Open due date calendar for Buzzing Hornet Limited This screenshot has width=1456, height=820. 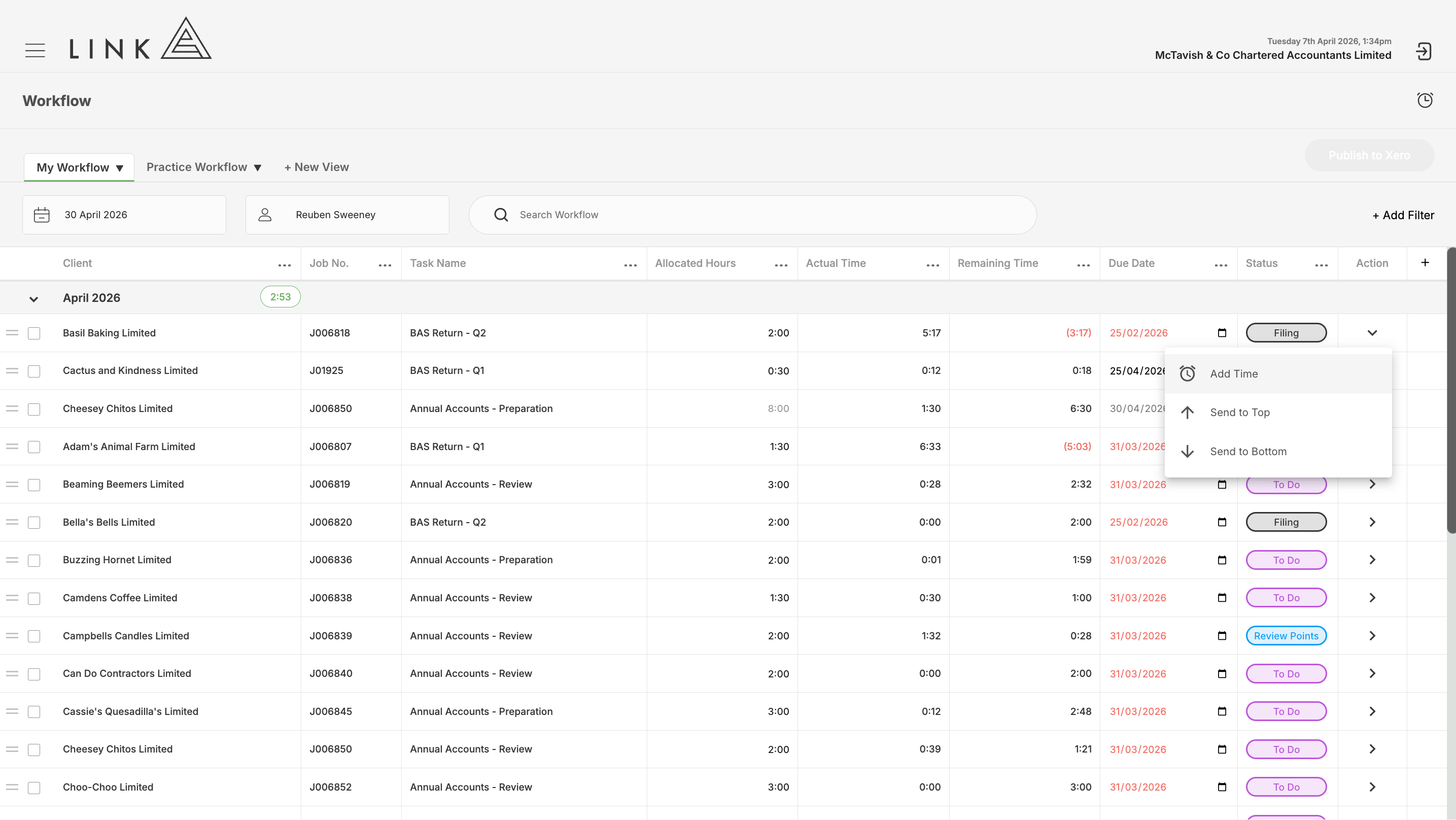(1222, 560)
